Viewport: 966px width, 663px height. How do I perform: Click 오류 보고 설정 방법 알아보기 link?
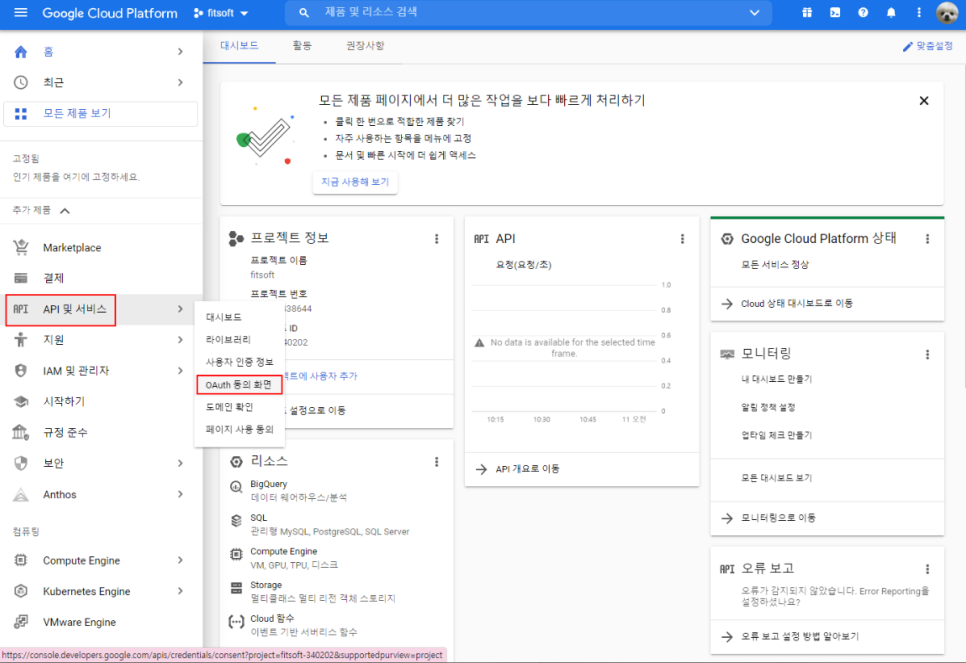[x=800, y=636]
